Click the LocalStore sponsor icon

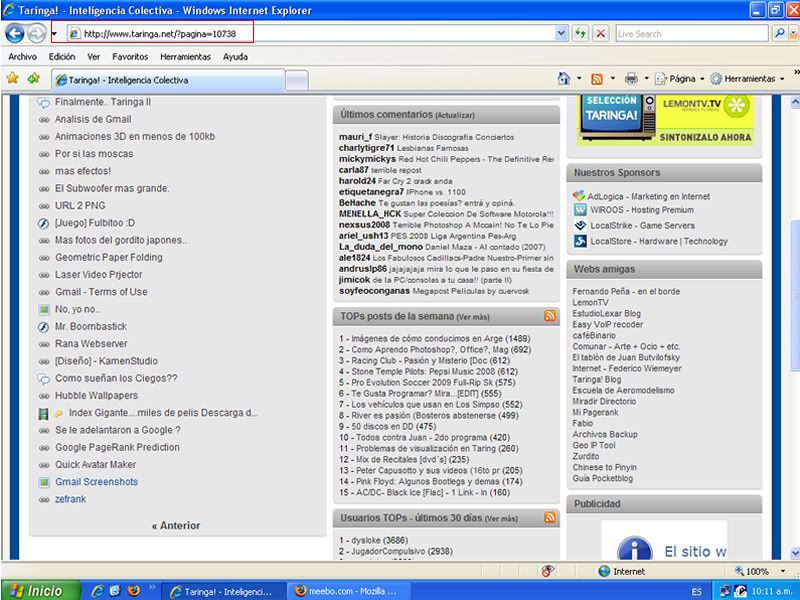[580, 241]
